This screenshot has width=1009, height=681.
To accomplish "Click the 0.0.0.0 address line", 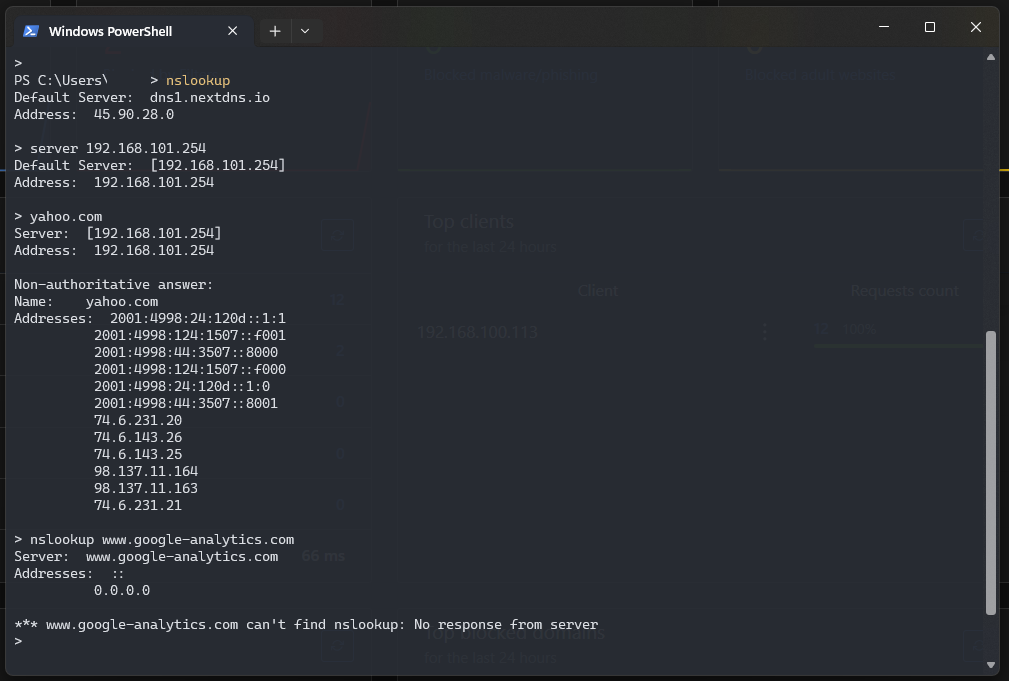I will coord(122,590).
